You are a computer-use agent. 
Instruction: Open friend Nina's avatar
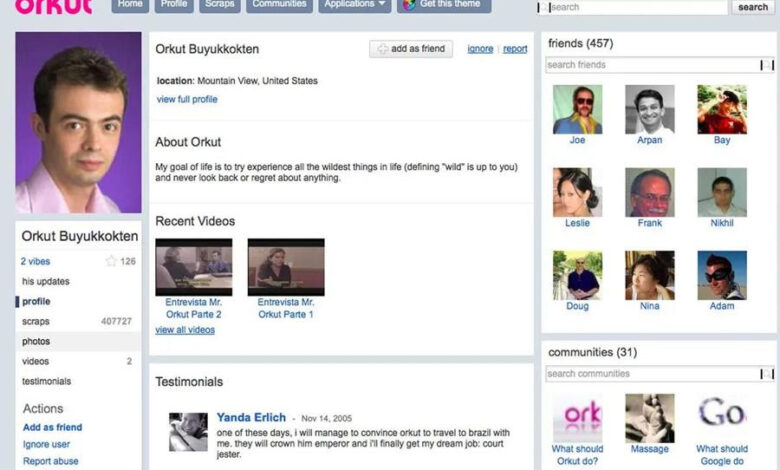click(x=650, y=276)
